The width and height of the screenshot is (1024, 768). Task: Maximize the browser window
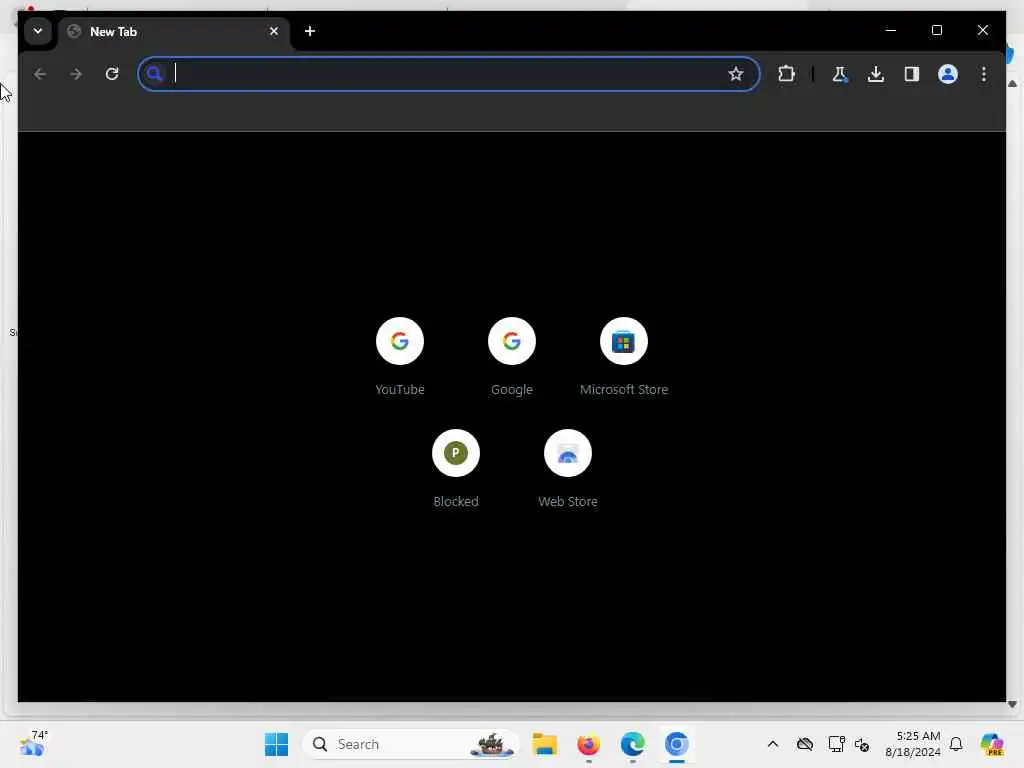pyautogui.click(x=936, y=30)
